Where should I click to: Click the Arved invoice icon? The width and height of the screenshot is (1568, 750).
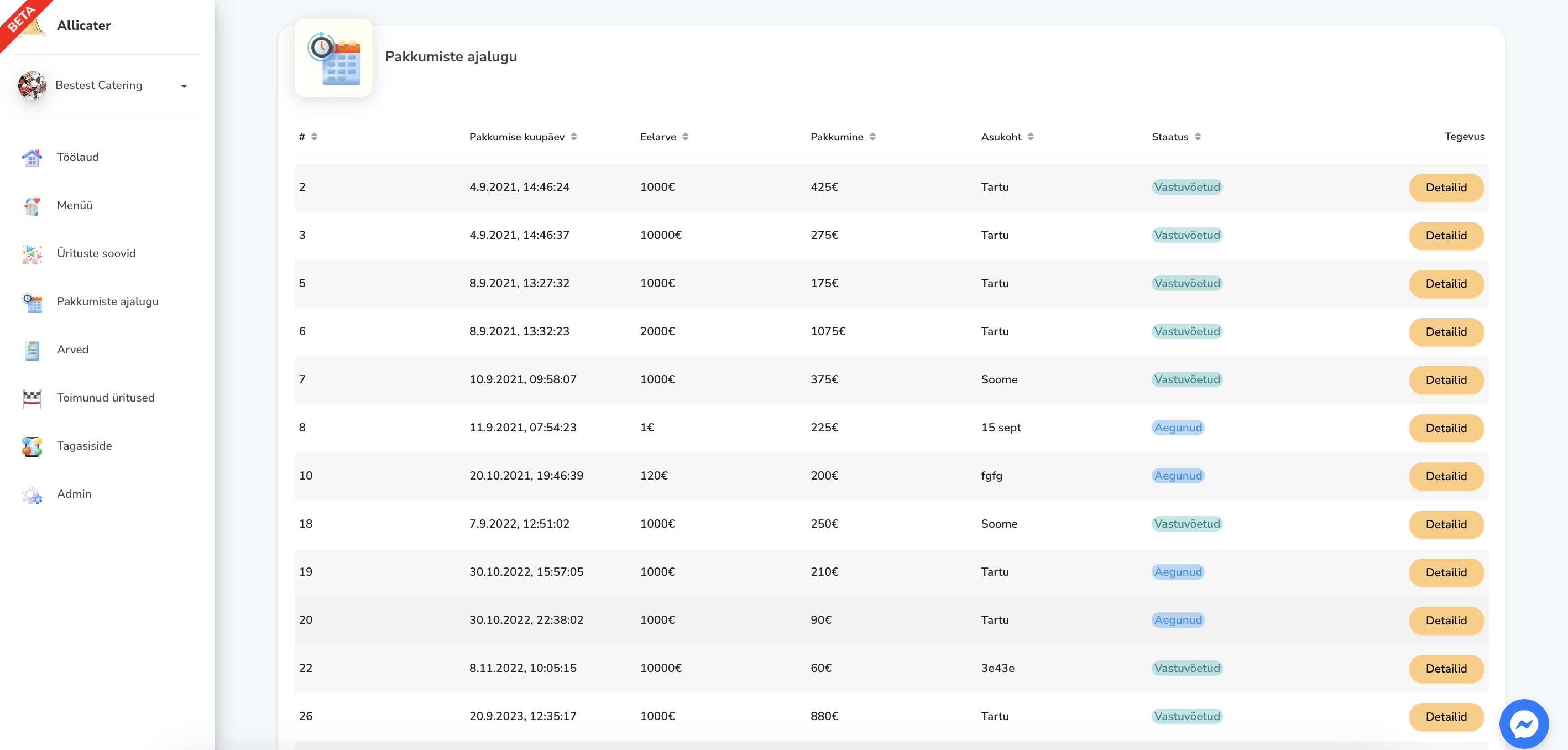click(x=32, y=350)
